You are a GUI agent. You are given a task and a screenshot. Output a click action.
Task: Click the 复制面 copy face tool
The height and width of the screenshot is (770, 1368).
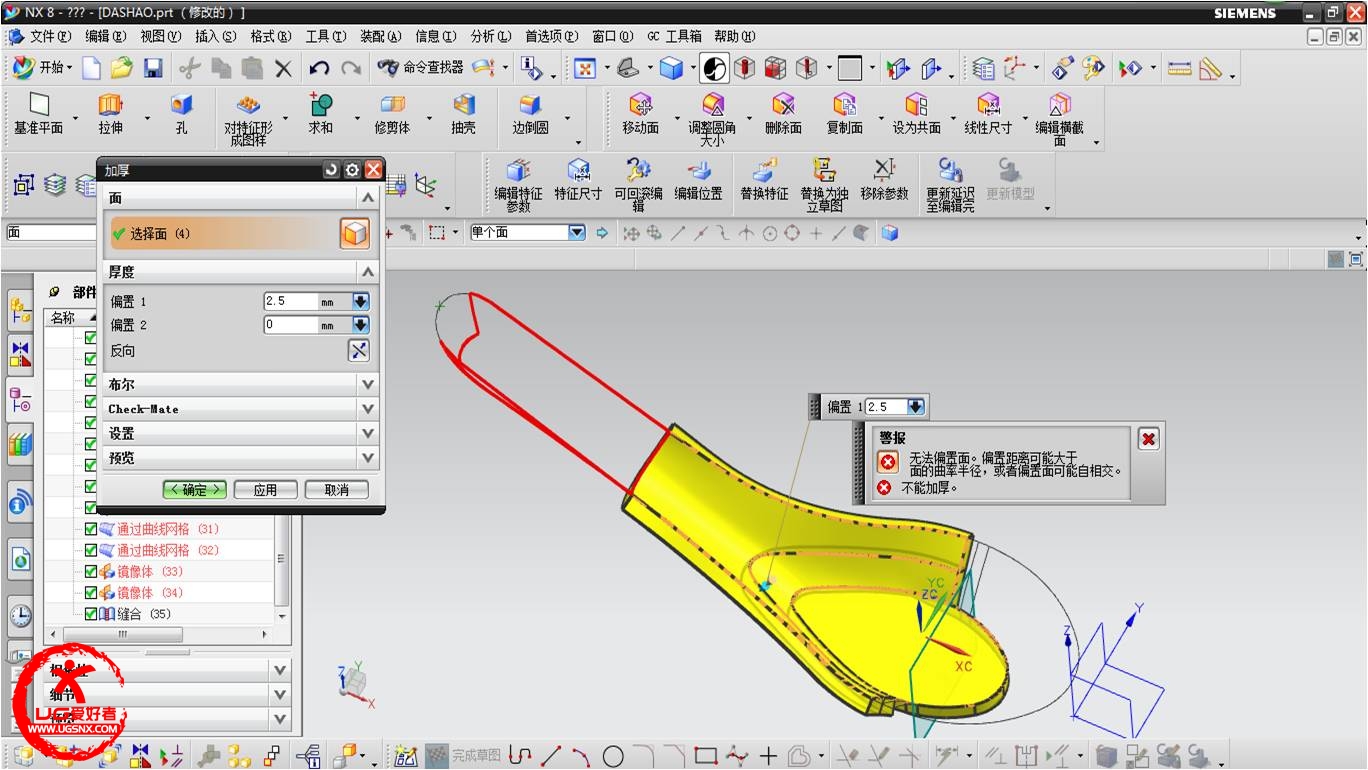[844, 114]
